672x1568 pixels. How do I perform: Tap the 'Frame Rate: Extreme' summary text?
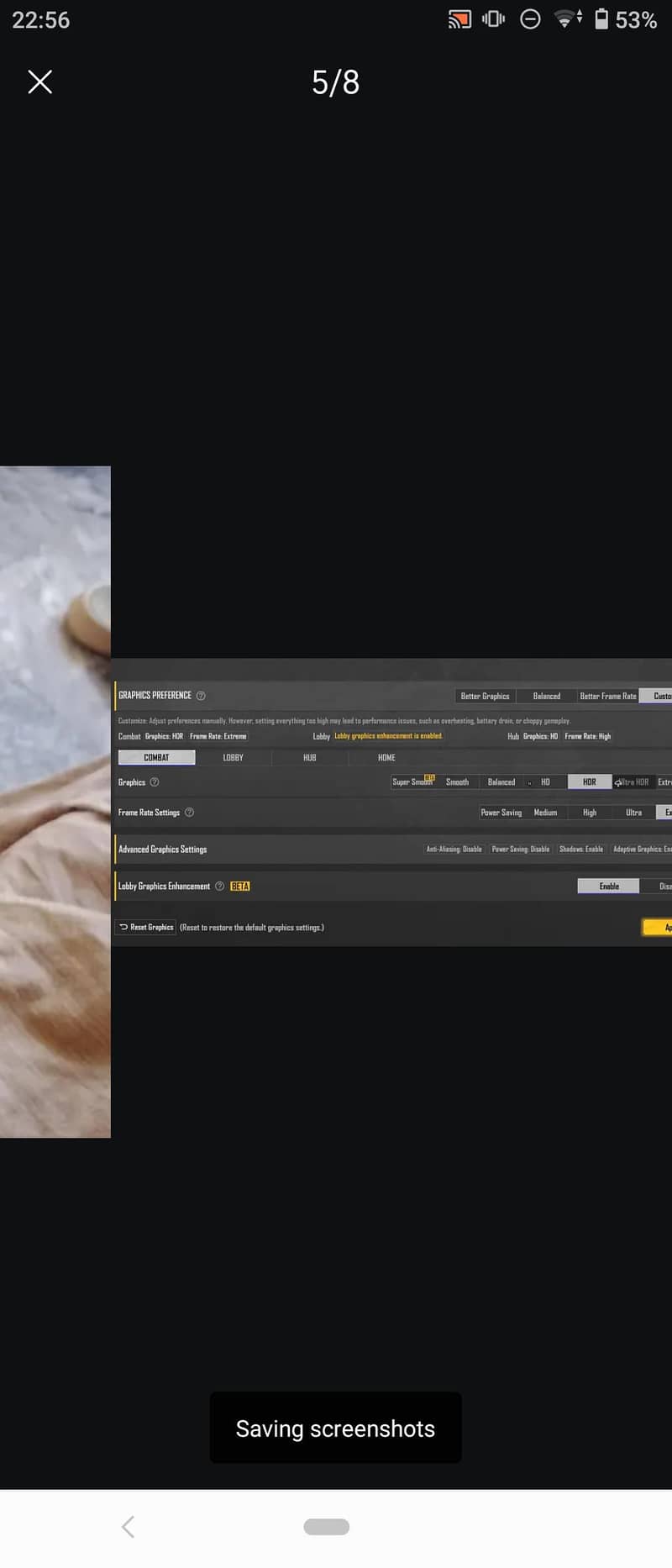[x=218, y=737]
